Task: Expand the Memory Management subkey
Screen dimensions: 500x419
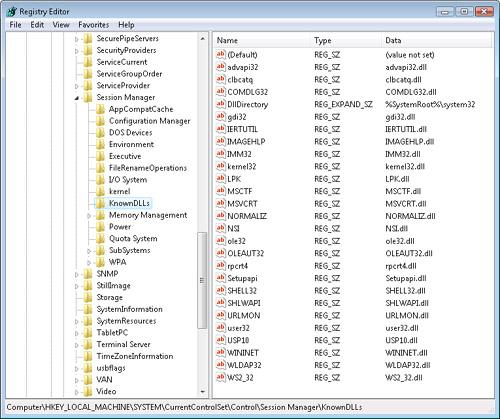Action: (89, 216)
